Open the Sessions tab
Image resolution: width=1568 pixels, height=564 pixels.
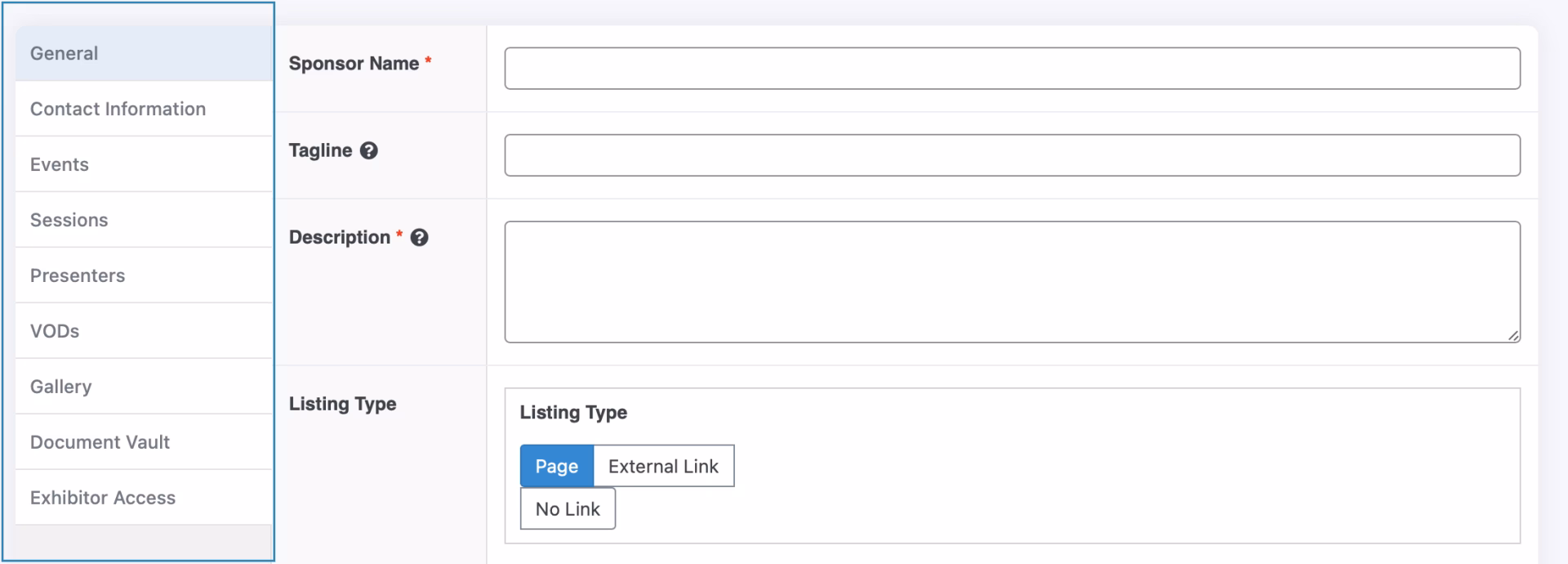[x=69, y=220]
